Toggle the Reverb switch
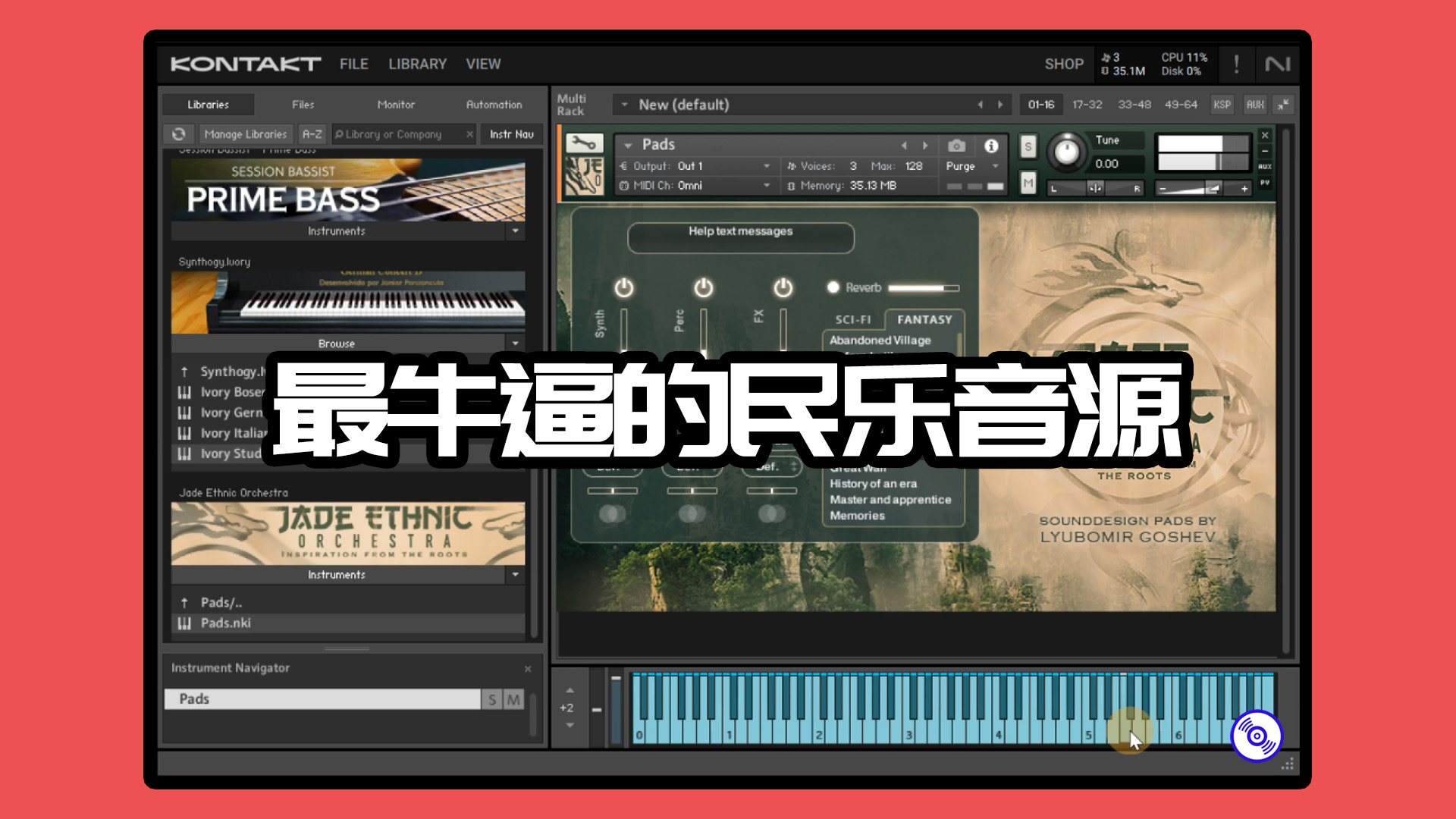This screenshot has width=1456, height=819. tap(833, 287)
